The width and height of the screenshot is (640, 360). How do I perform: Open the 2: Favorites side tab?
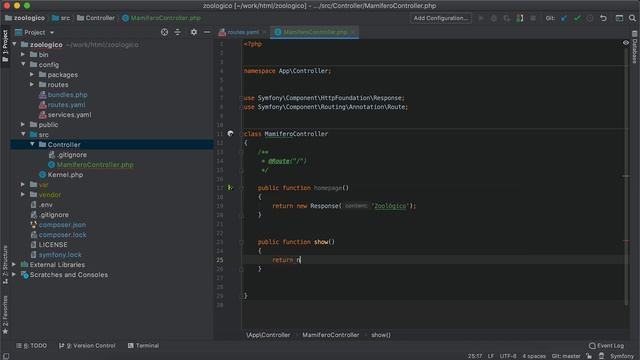tap(5, 315)
